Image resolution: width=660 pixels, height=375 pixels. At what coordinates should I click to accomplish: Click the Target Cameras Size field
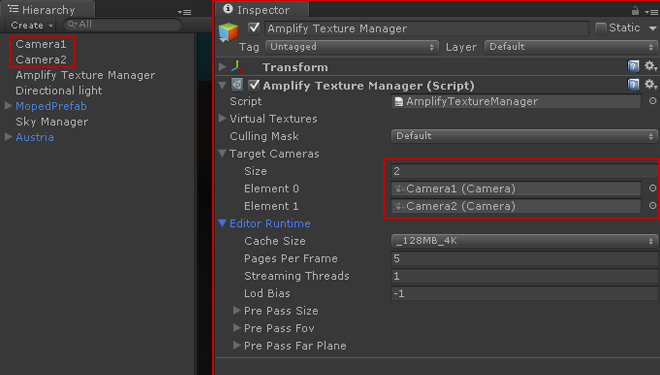pyautogui.click(x=524, y=171)
